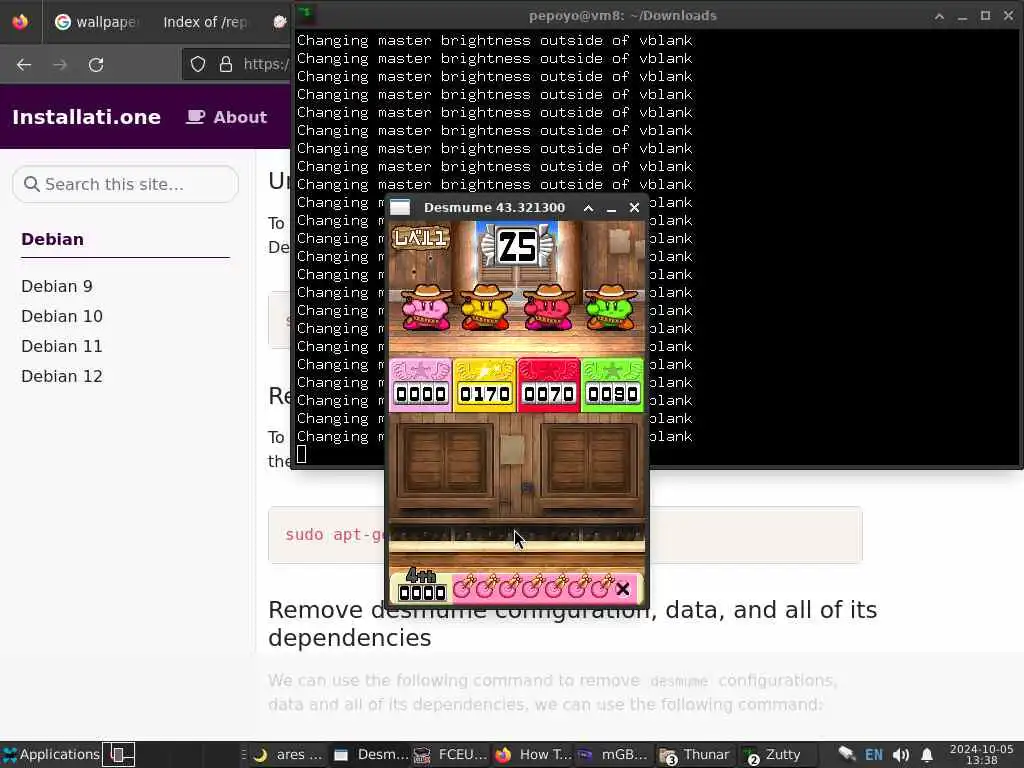
Task: Click the pink score panel 0000
Action: (x=421, y=385)
